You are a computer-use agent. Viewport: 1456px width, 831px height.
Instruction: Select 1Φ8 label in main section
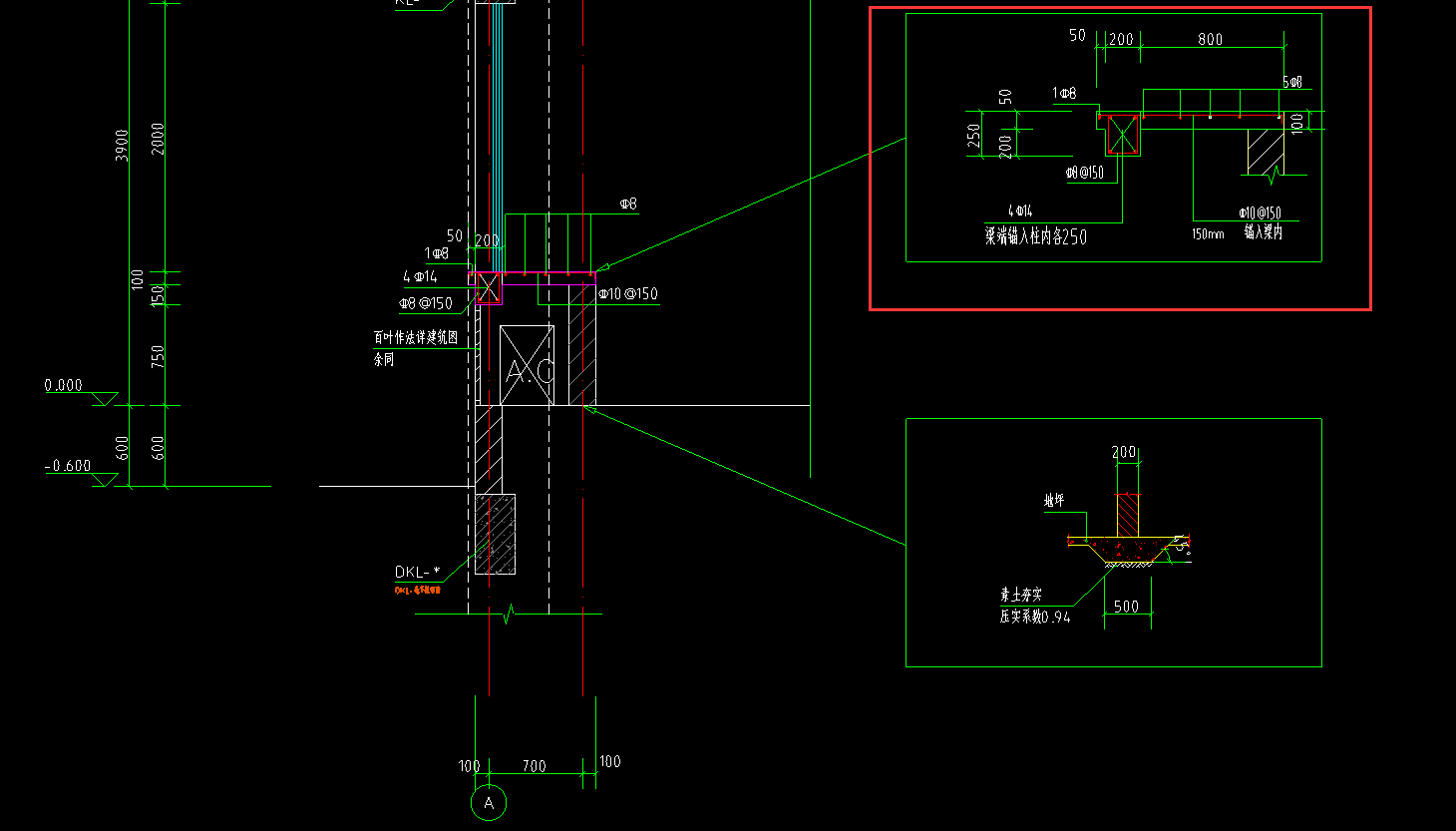point(437,253)
